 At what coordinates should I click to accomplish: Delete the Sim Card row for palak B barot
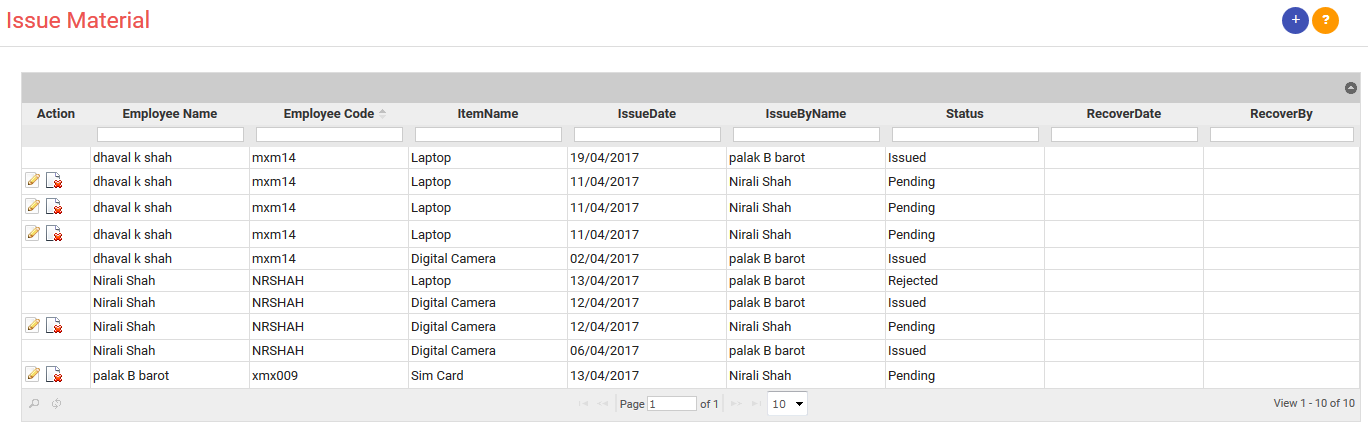tap(55, 375)
